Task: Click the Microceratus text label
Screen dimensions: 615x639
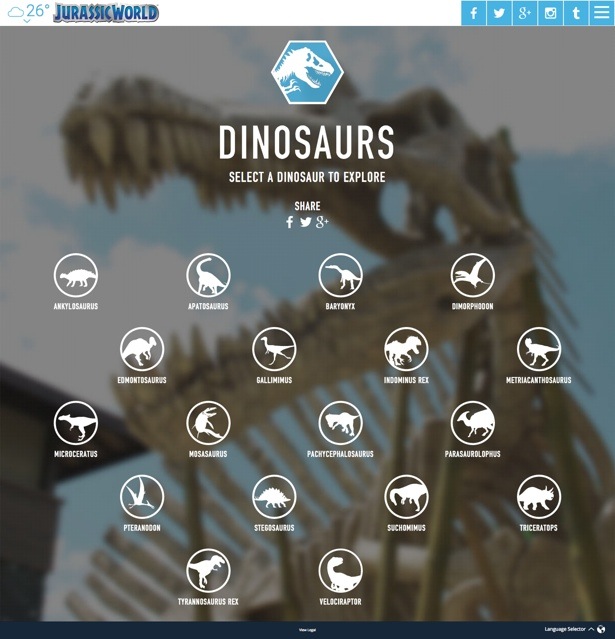Action: click(76, 454)
